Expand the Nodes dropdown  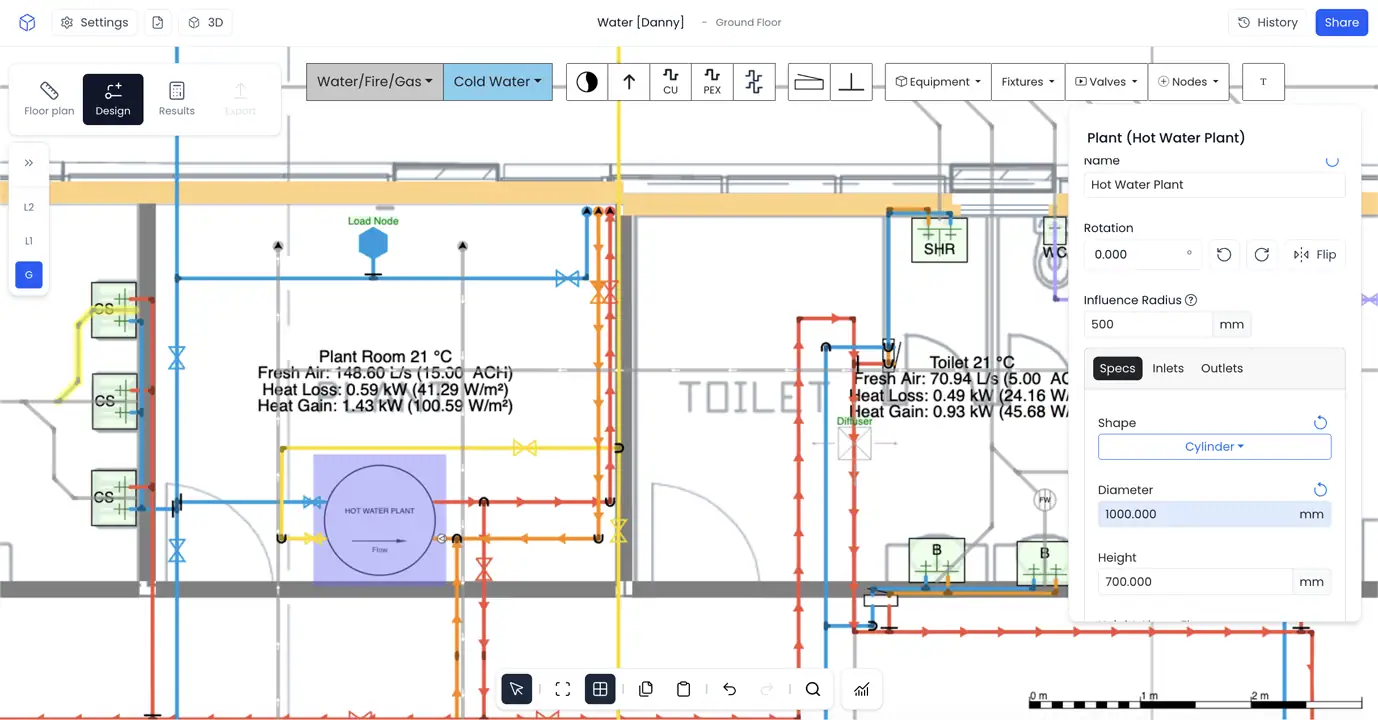click(x=1190, y=82)
